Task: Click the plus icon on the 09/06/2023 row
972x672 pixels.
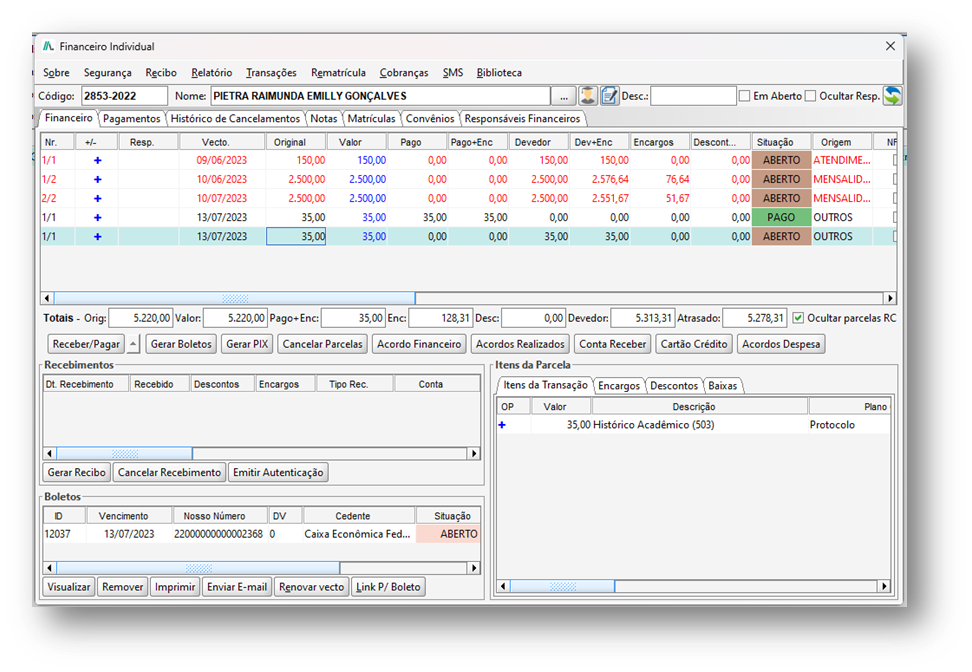Action: tap(97, 161)
